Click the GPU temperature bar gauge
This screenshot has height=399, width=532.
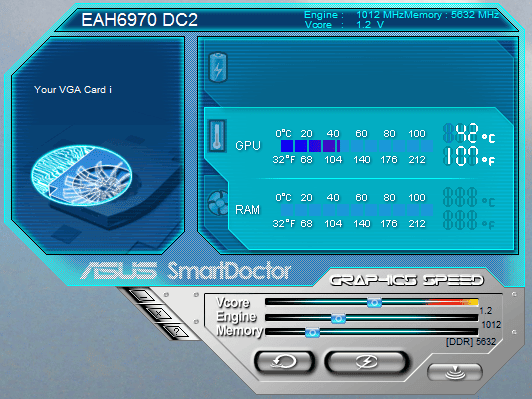pos(357,146)
